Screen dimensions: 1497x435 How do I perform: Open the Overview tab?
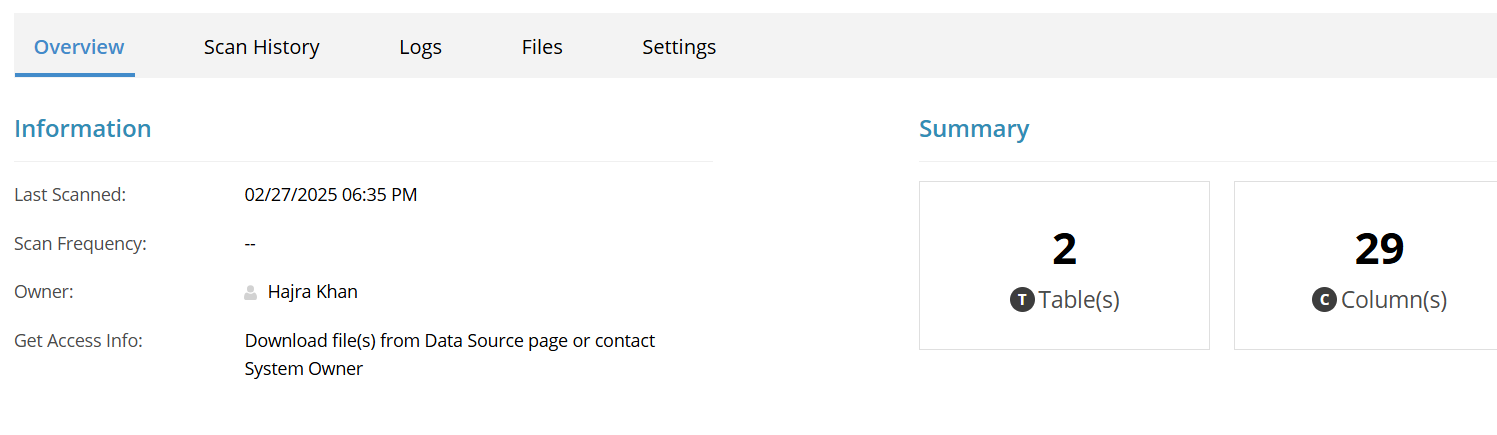pos(79,47)
